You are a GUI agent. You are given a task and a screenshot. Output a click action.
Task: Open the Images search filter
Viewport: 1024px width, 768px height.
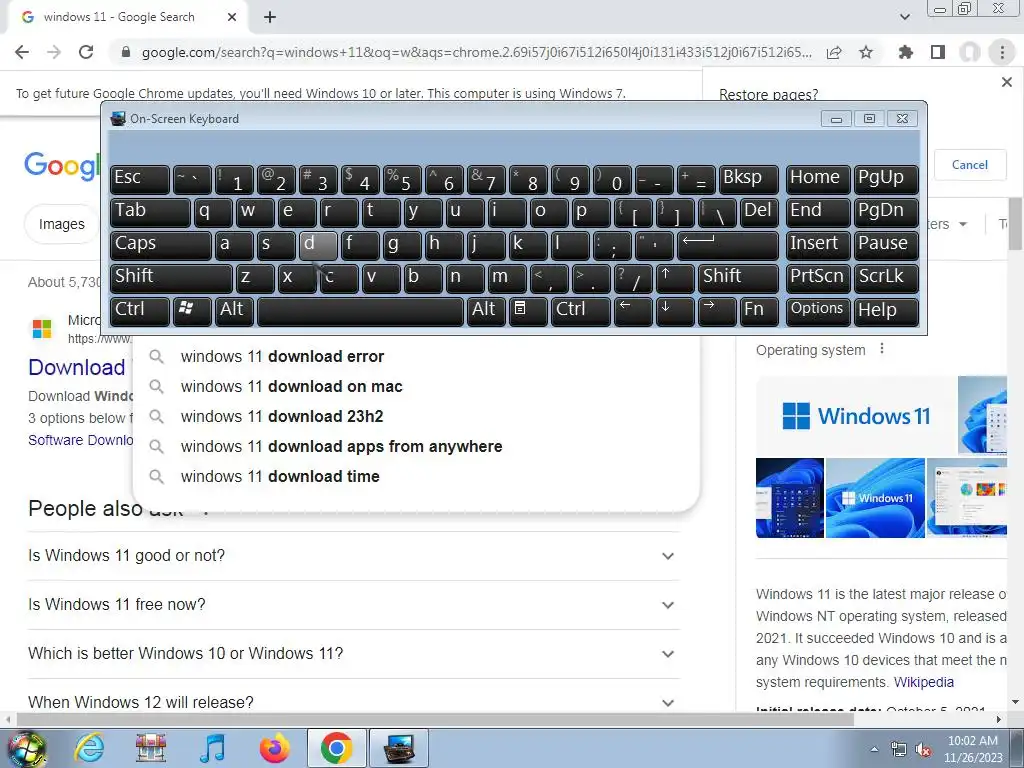coord(61,224)
